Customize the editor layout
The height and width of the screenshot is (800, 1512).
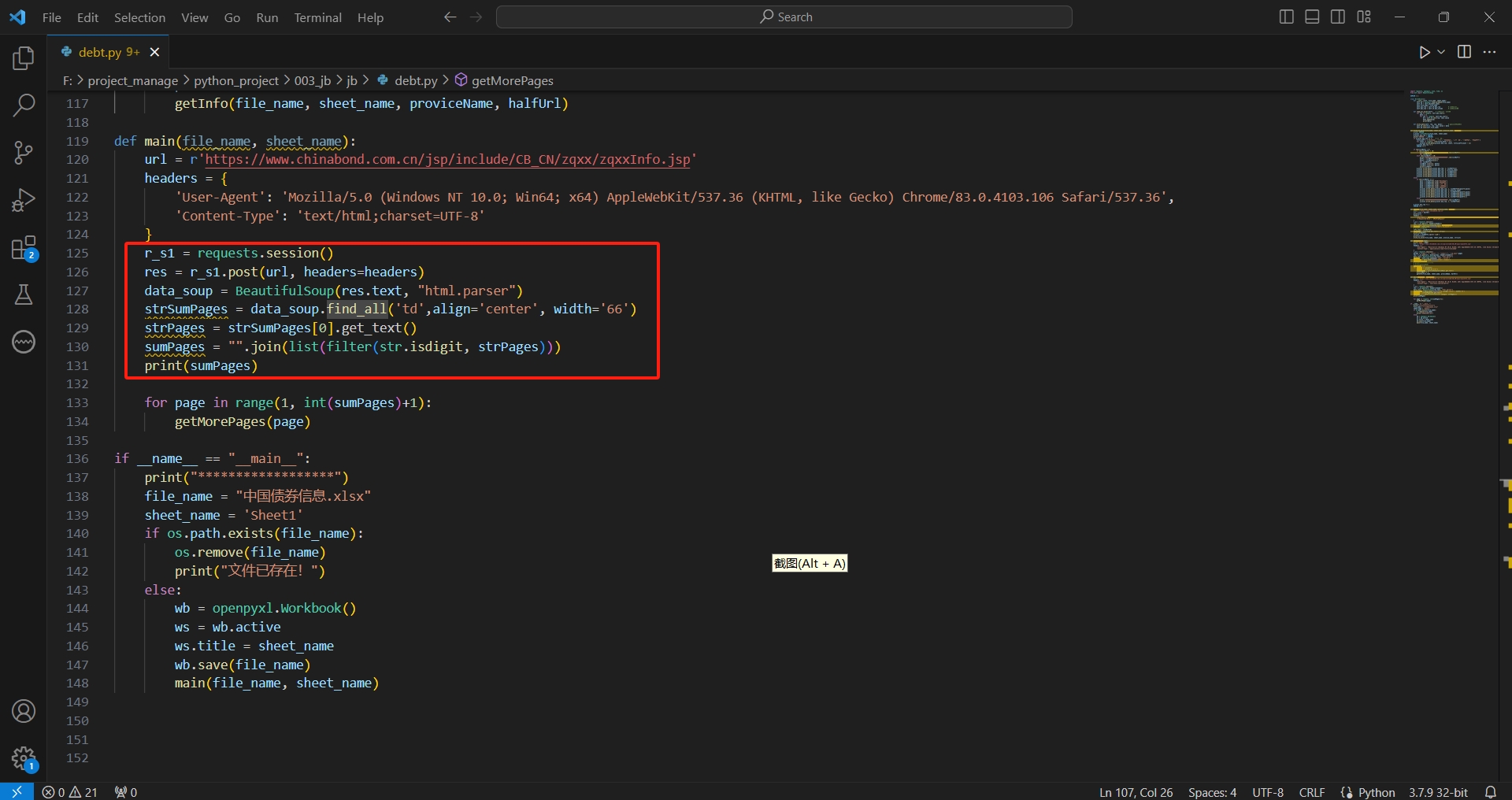(1364, 17)
